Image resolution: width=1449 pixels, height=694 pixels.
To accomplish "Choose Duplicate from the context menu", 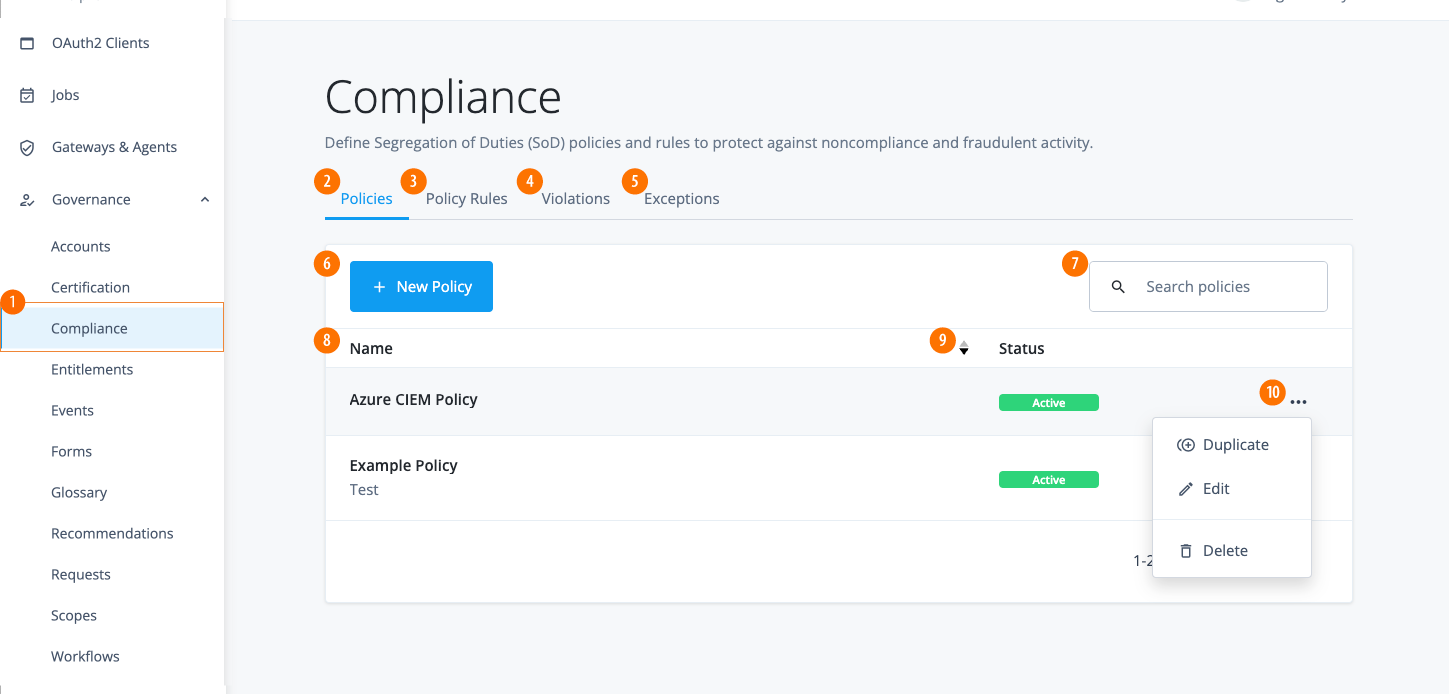I will tap(1235, 444).
